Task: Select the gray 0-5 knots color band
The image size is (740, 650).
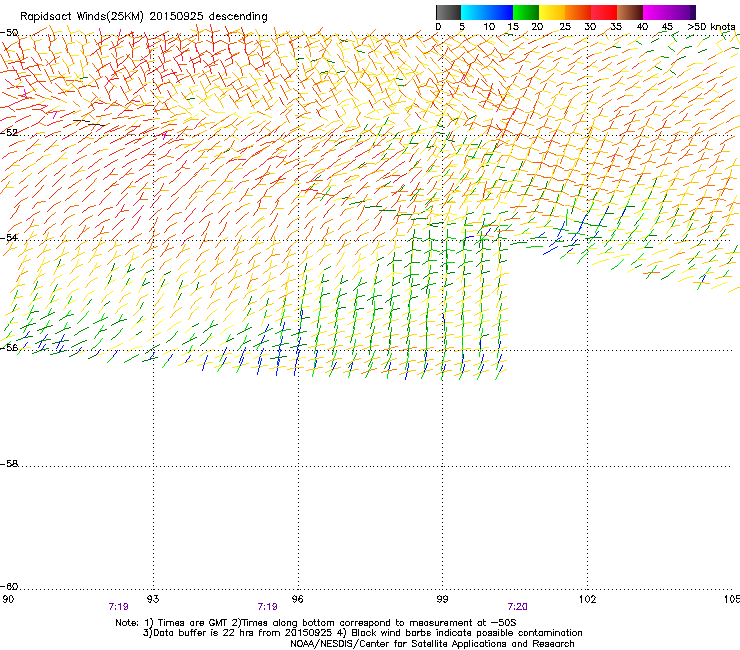Action: [x=448, y=12]
